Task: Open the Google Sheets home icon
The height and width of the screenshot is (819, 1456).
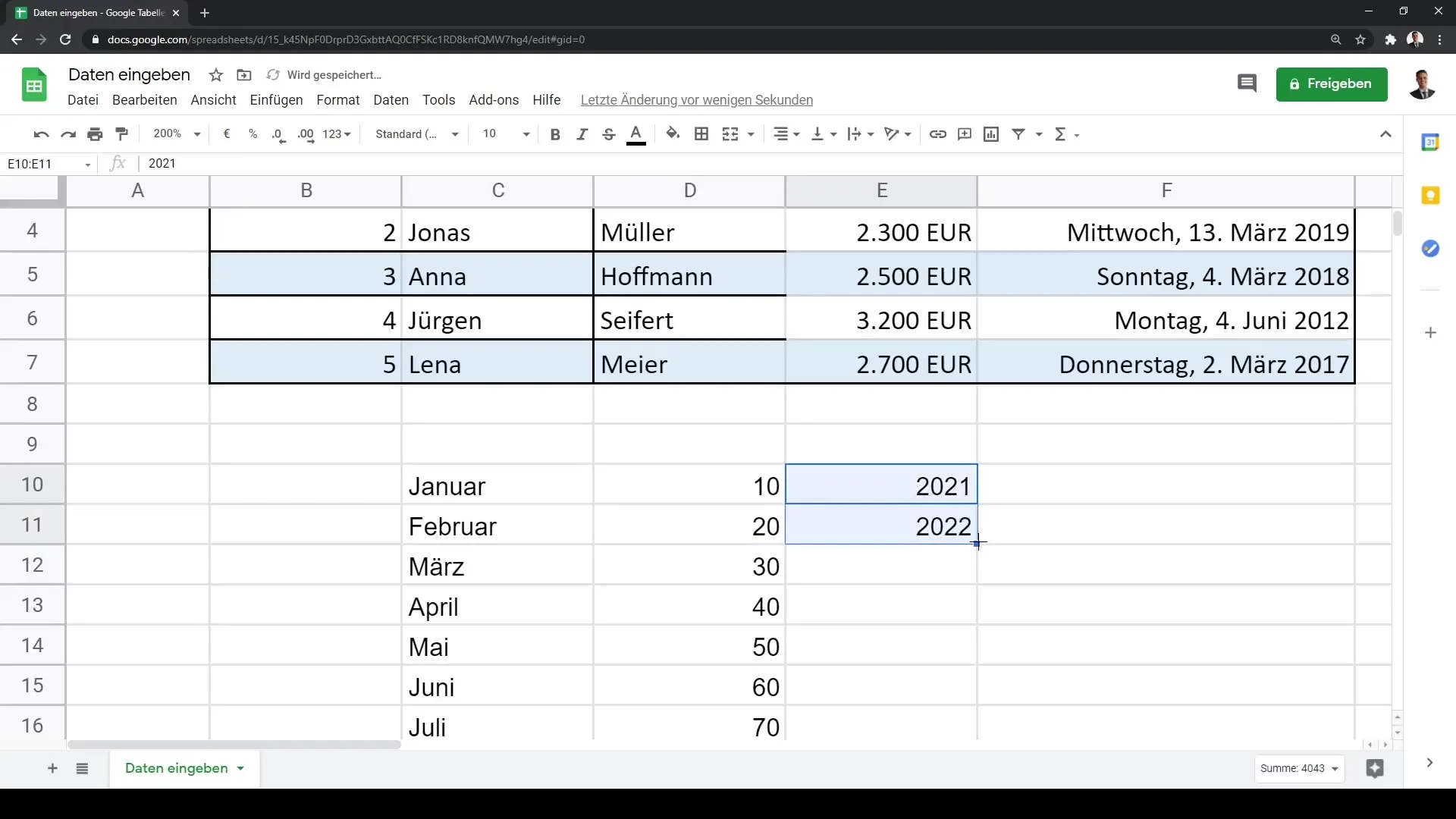Action: click(34, 85)
